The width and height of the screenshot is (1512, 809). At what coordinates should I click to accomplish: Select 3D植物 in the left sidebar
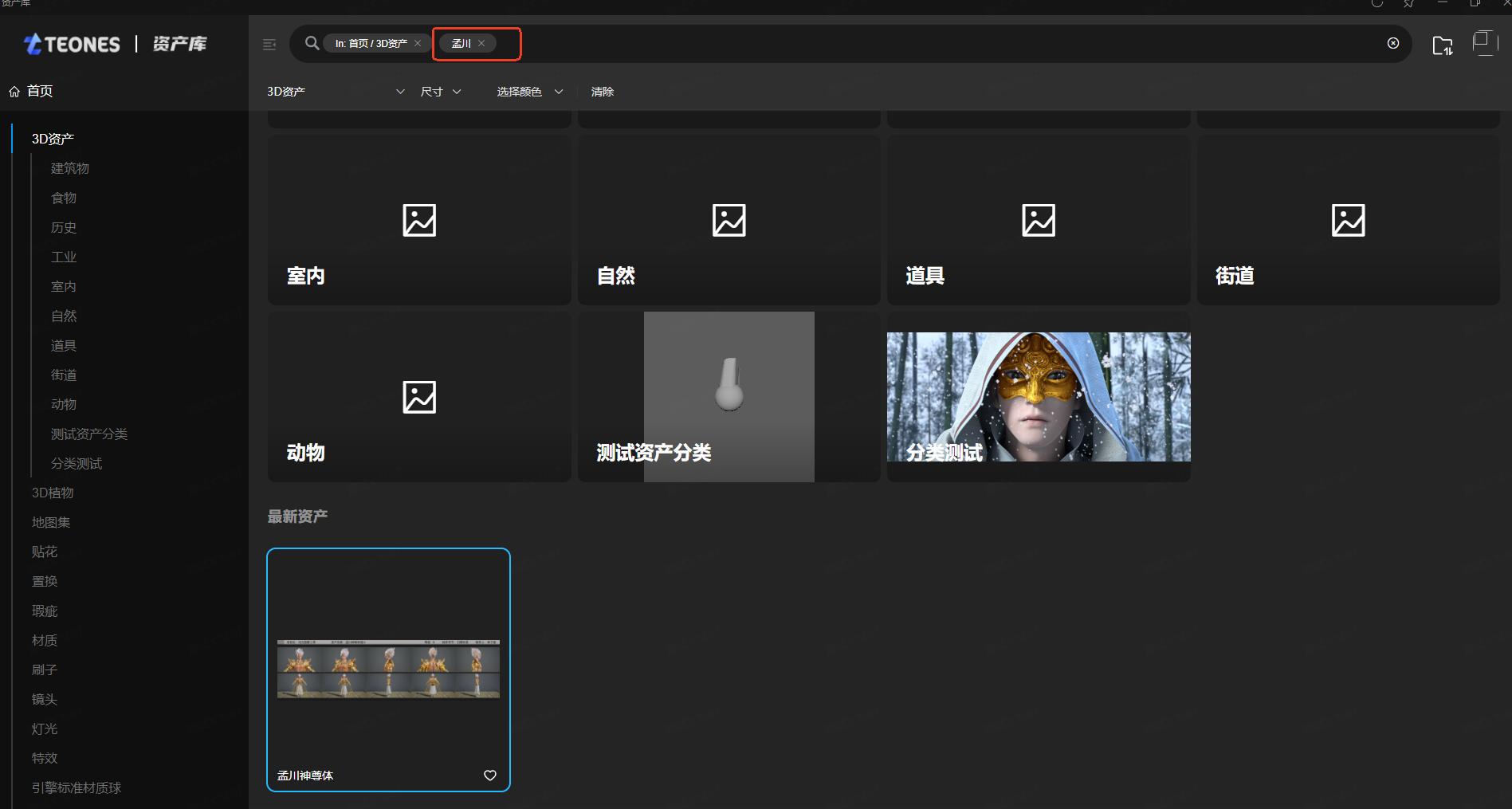pos(53,493)
